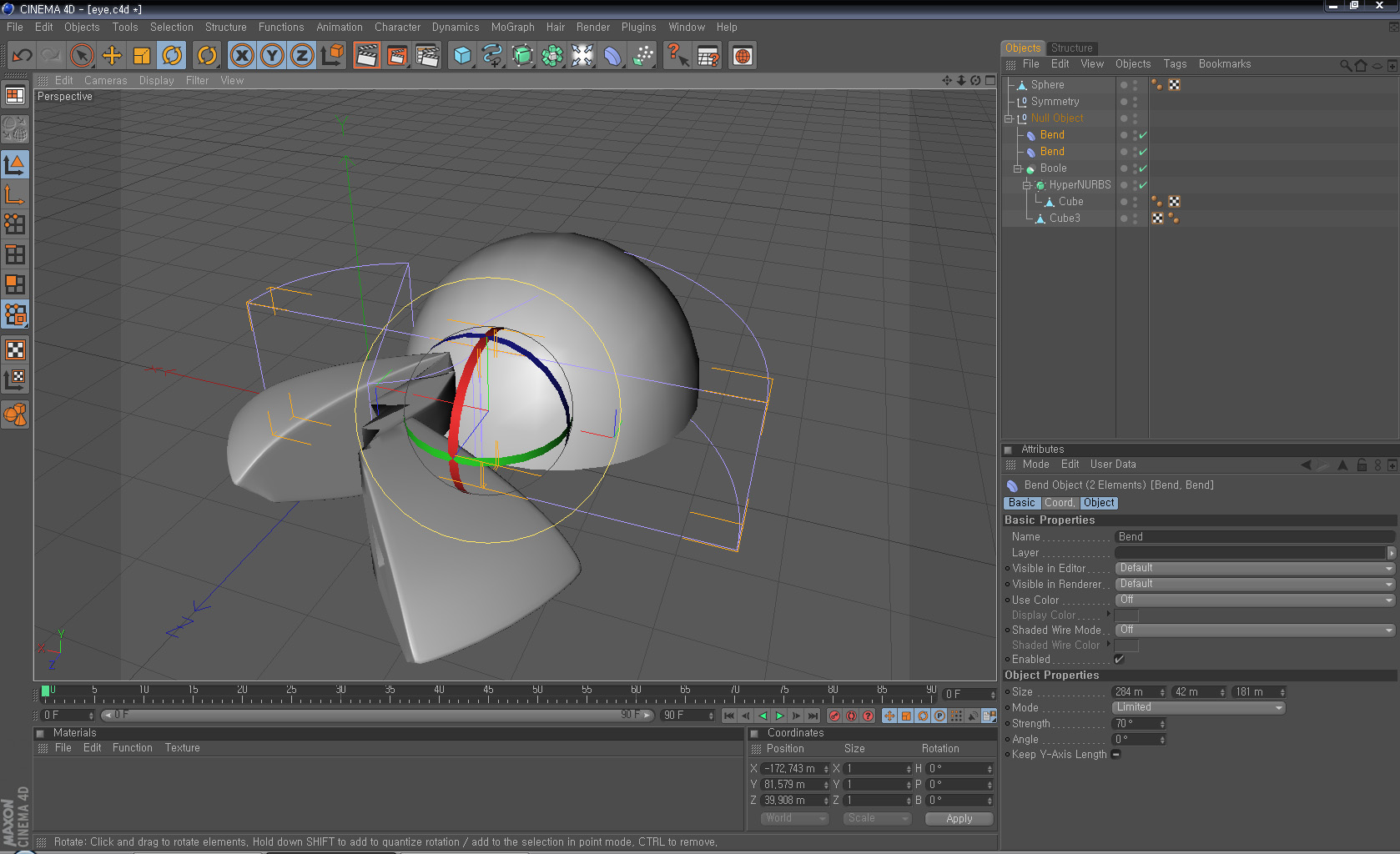Open online globe icon
1400x854 pixels.
tap(743, 56)
